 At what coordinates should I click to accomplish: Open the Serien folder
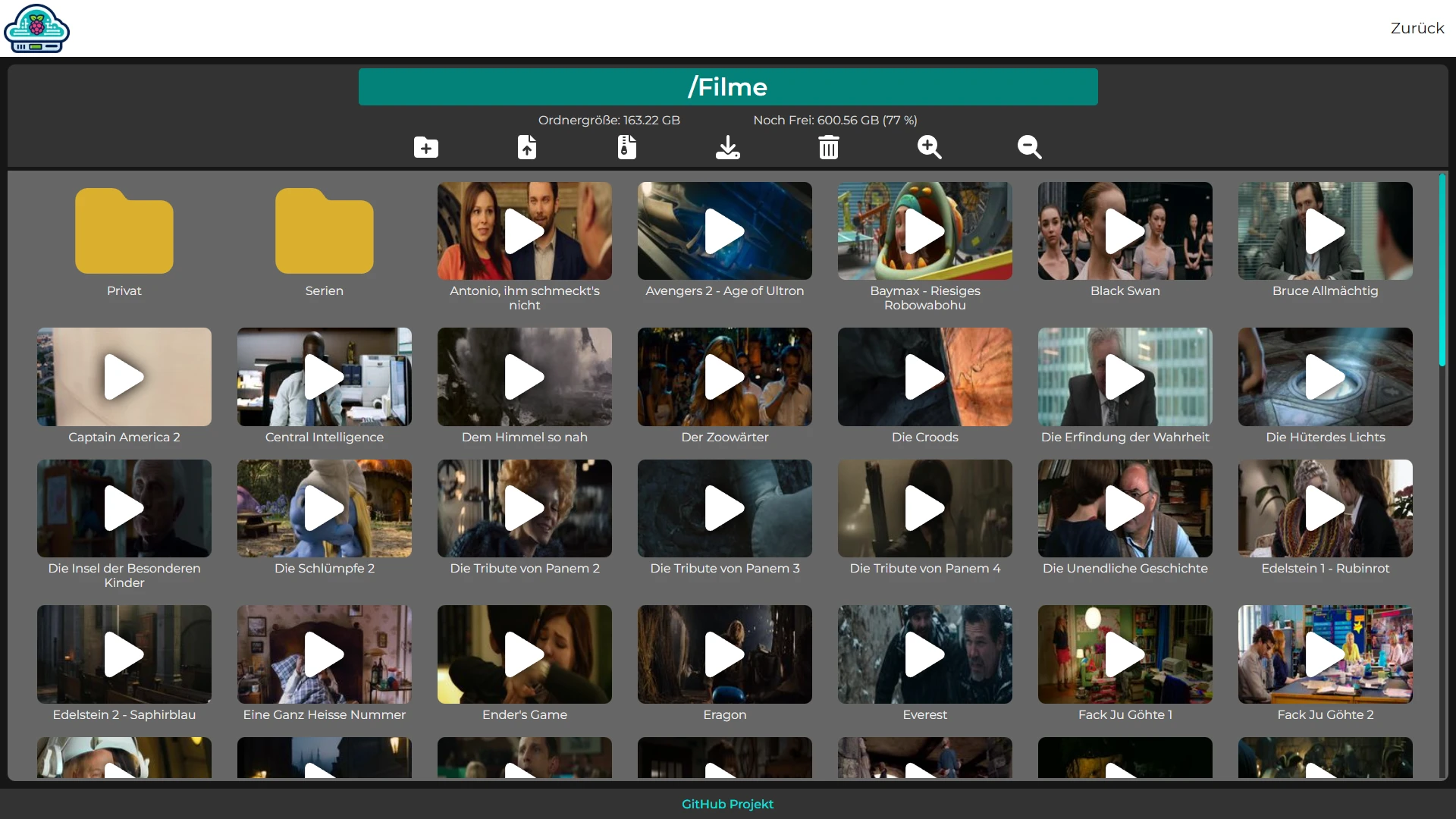(325, 231)
